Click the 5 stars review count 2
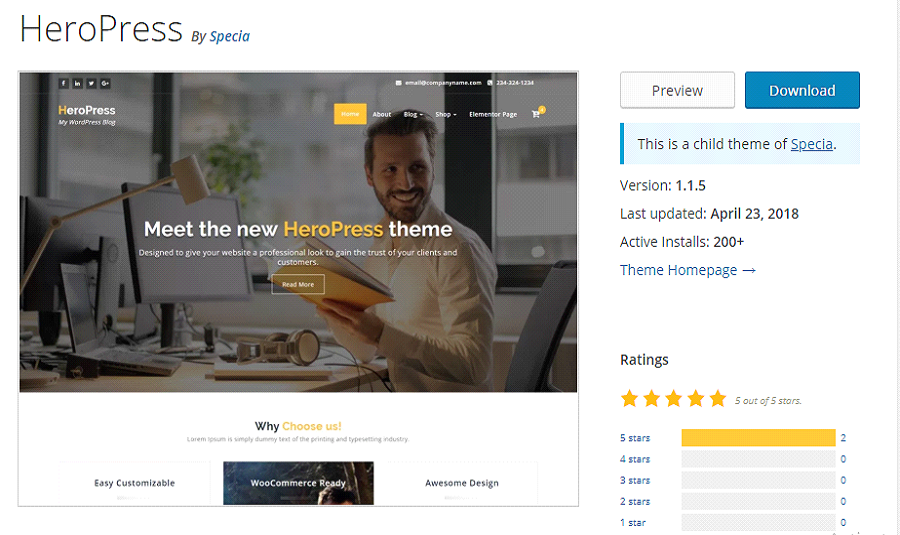 point(843,438)
